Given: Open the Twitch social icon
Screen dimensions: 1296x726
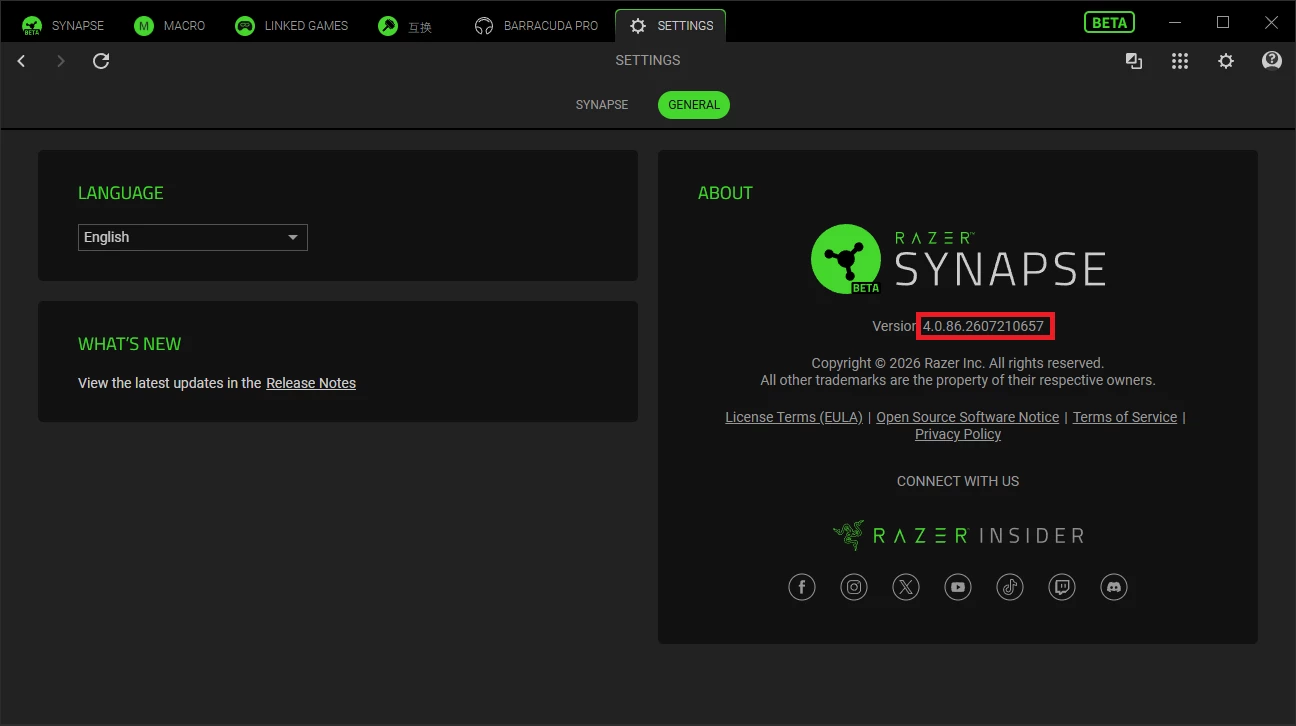Looking at the screenshot, I should [x=1062, y=587].
